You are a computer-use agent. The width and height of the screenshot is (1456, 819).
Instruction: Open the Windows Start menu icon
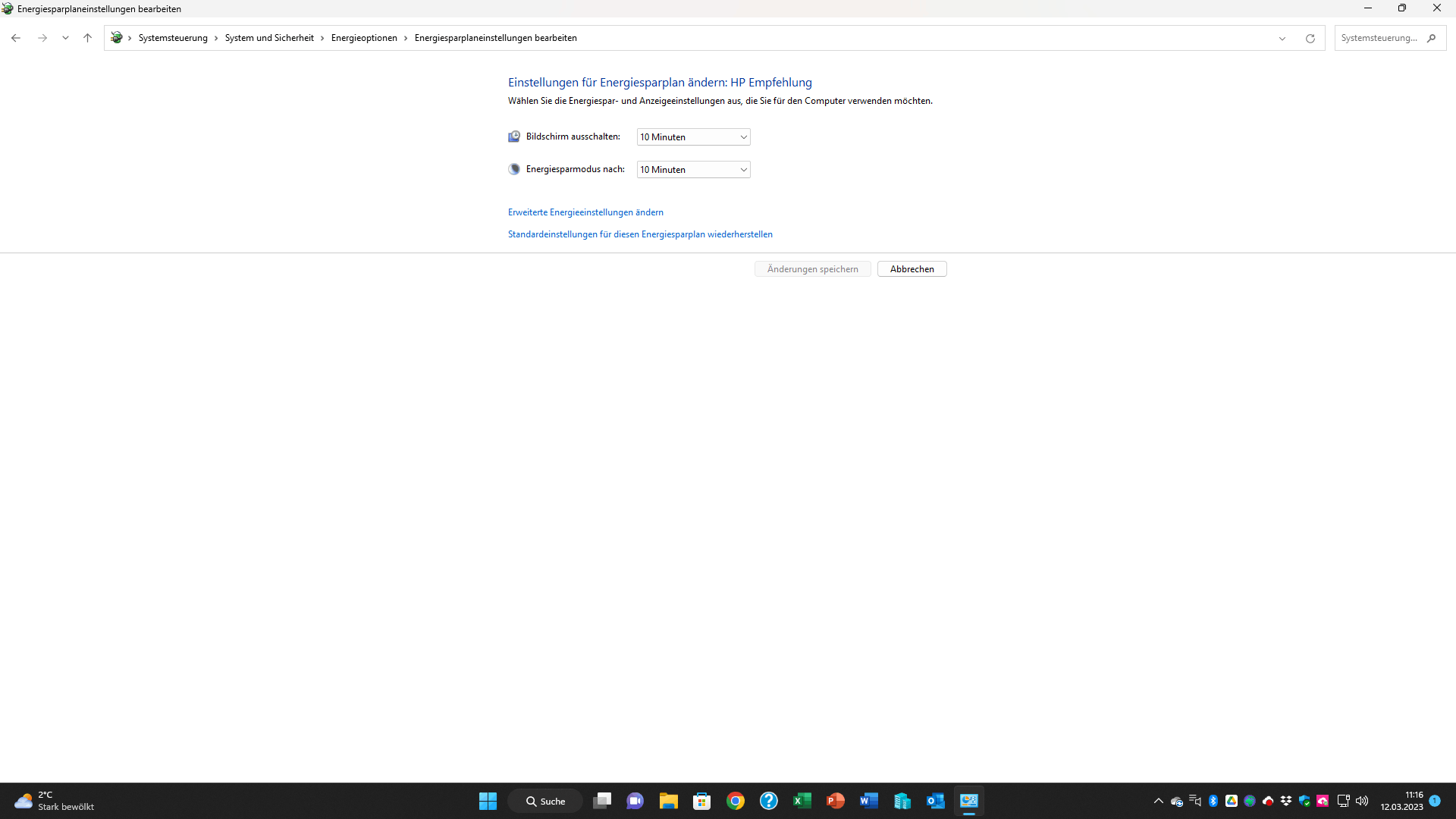[488, 801]
